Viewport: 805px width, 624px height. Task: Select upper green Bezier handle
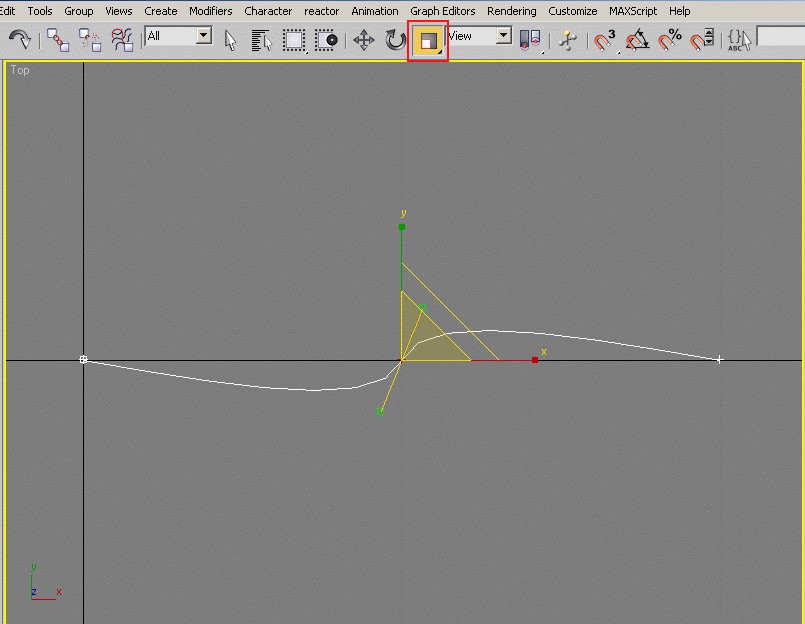(x=422, y=308)
